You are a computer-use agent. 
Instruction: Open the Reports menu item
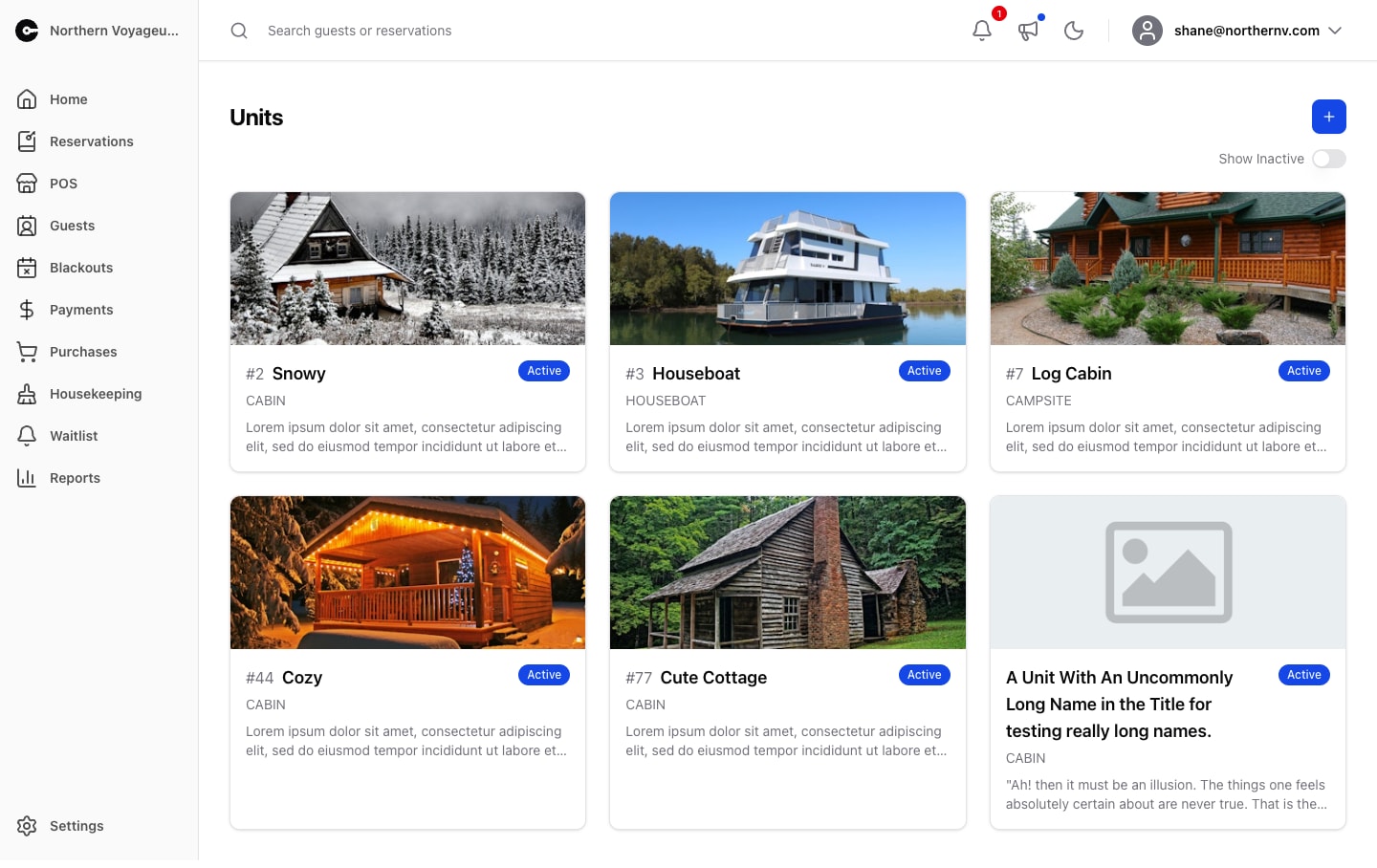click(x=99, y=478)
